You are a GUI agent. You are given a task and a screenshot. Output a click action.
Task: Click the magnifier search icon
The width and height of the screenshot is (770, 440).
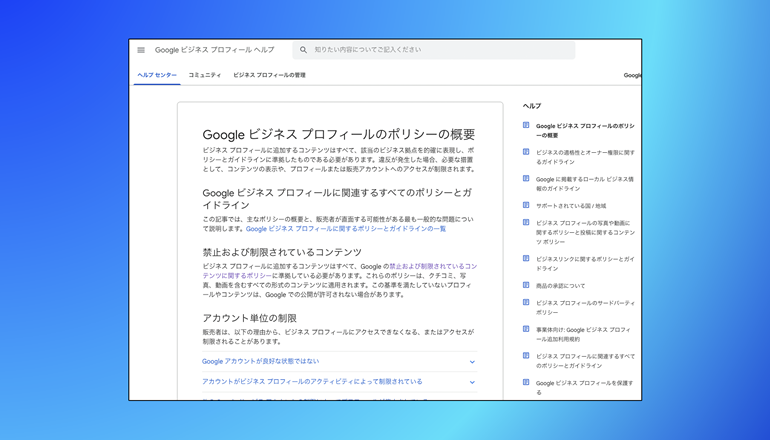[x=303, y=50]
